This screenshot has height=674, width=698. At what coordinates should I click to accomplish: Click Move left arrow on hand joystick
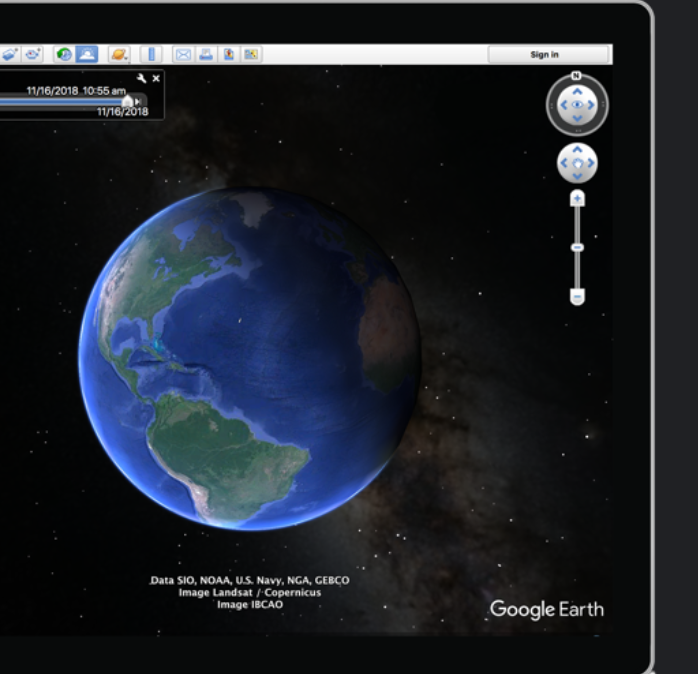[x=564, y=163]
